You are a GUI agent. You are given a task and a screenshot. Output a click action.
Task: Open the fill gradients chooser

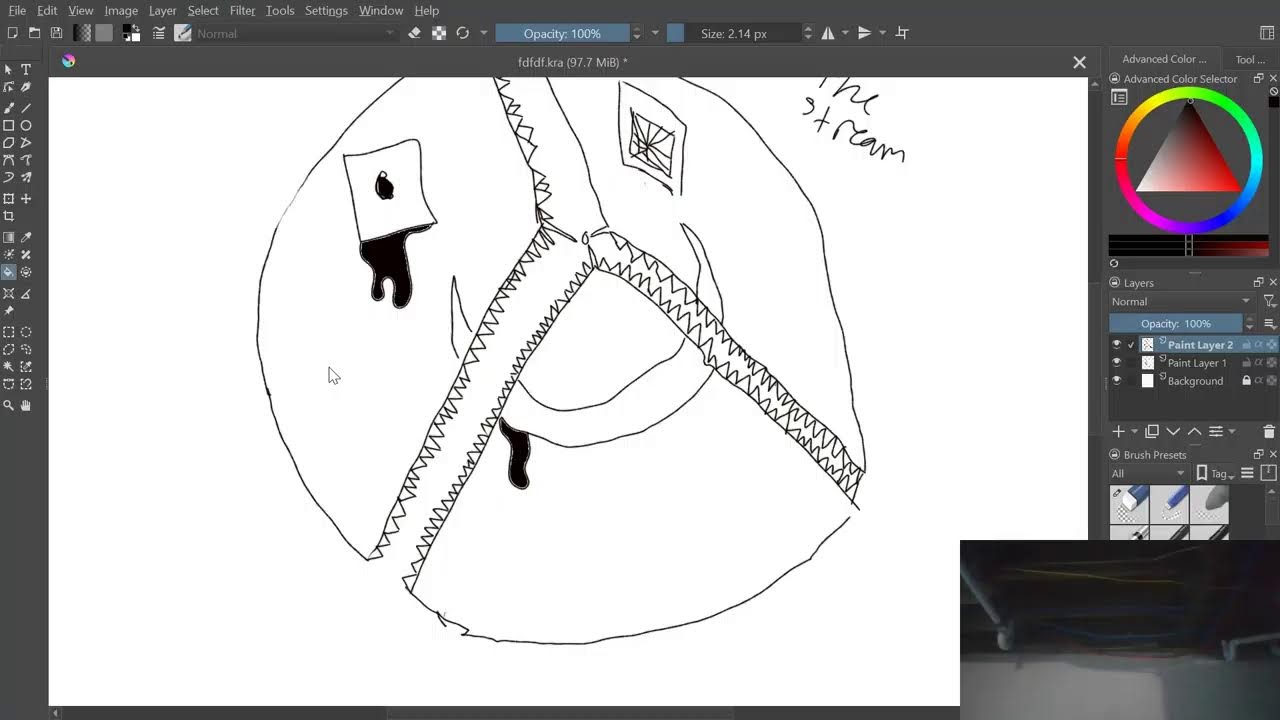(82, 33)
